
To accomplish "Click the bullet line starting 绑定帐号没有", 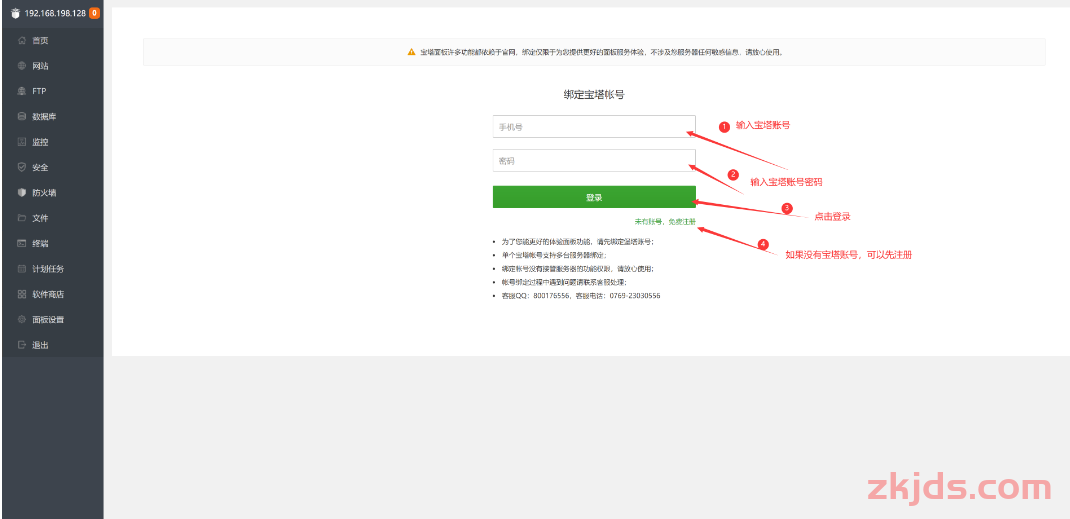I will point(577,269).
